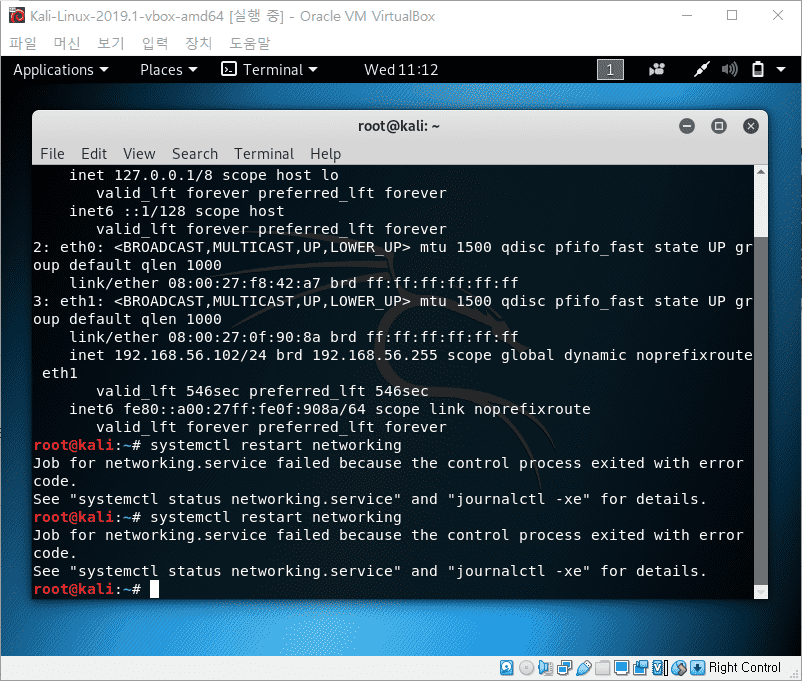Minimize the root@kali terminal window
This screenshot has width=802, height=681.
(687, 126)
